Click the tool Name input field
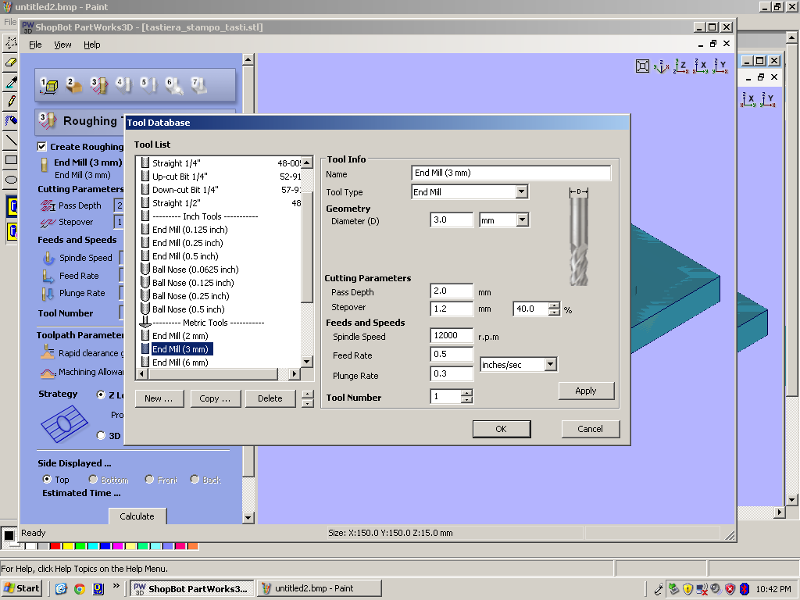The width and height of the screenshot is (800, 600). tap(510, 173)
